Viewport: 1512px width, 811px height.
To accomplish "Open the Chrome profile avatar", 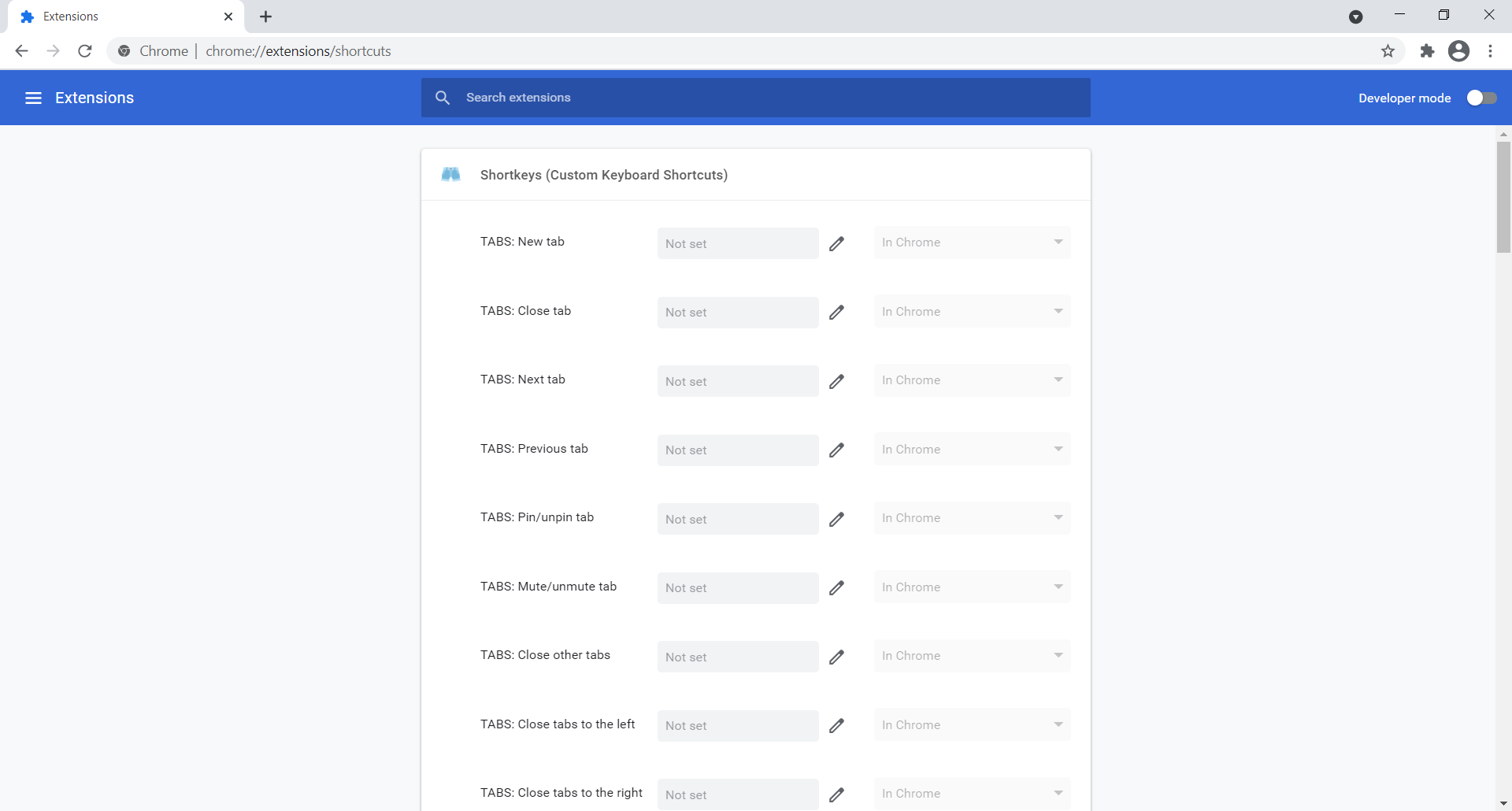I will (x=1458, y=51).
